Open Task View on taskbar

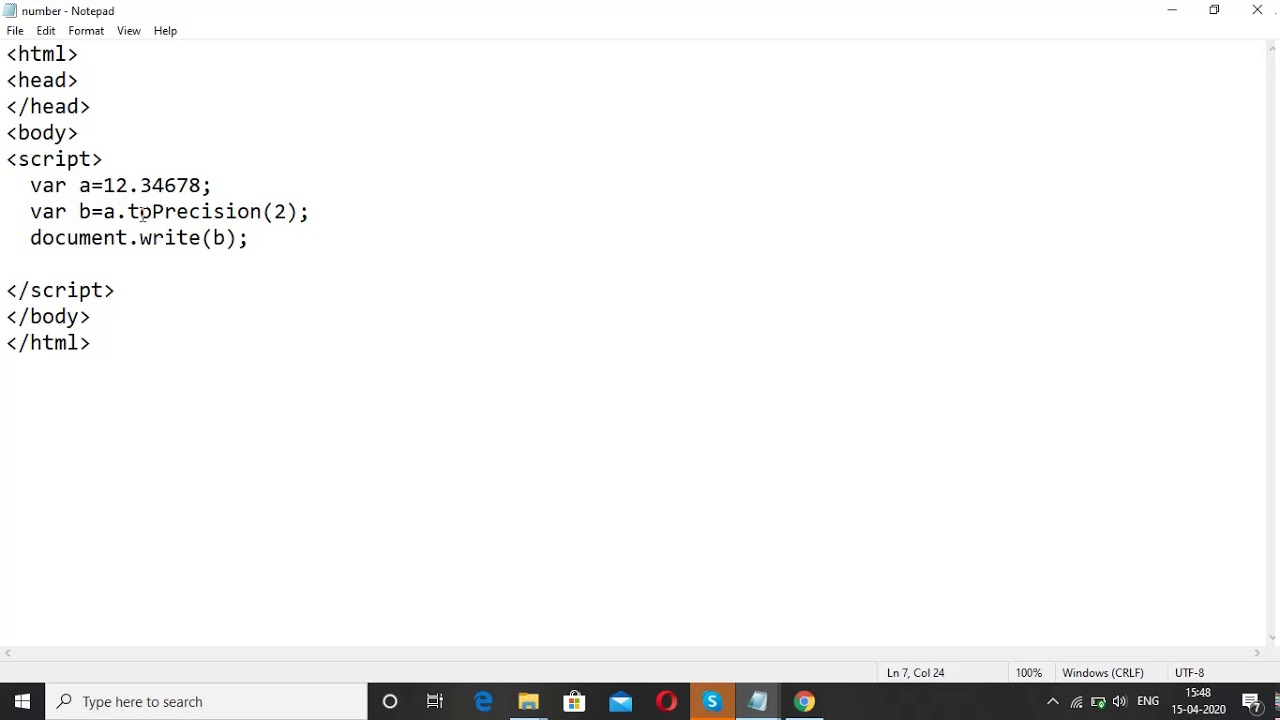[435, 702]
